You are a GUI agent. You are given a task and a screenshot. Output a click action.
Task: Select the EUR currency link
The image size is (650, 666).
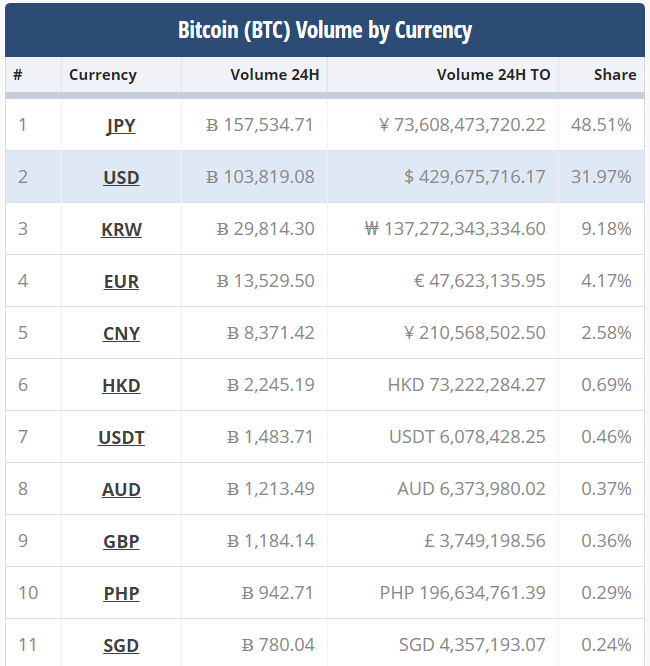121,282
